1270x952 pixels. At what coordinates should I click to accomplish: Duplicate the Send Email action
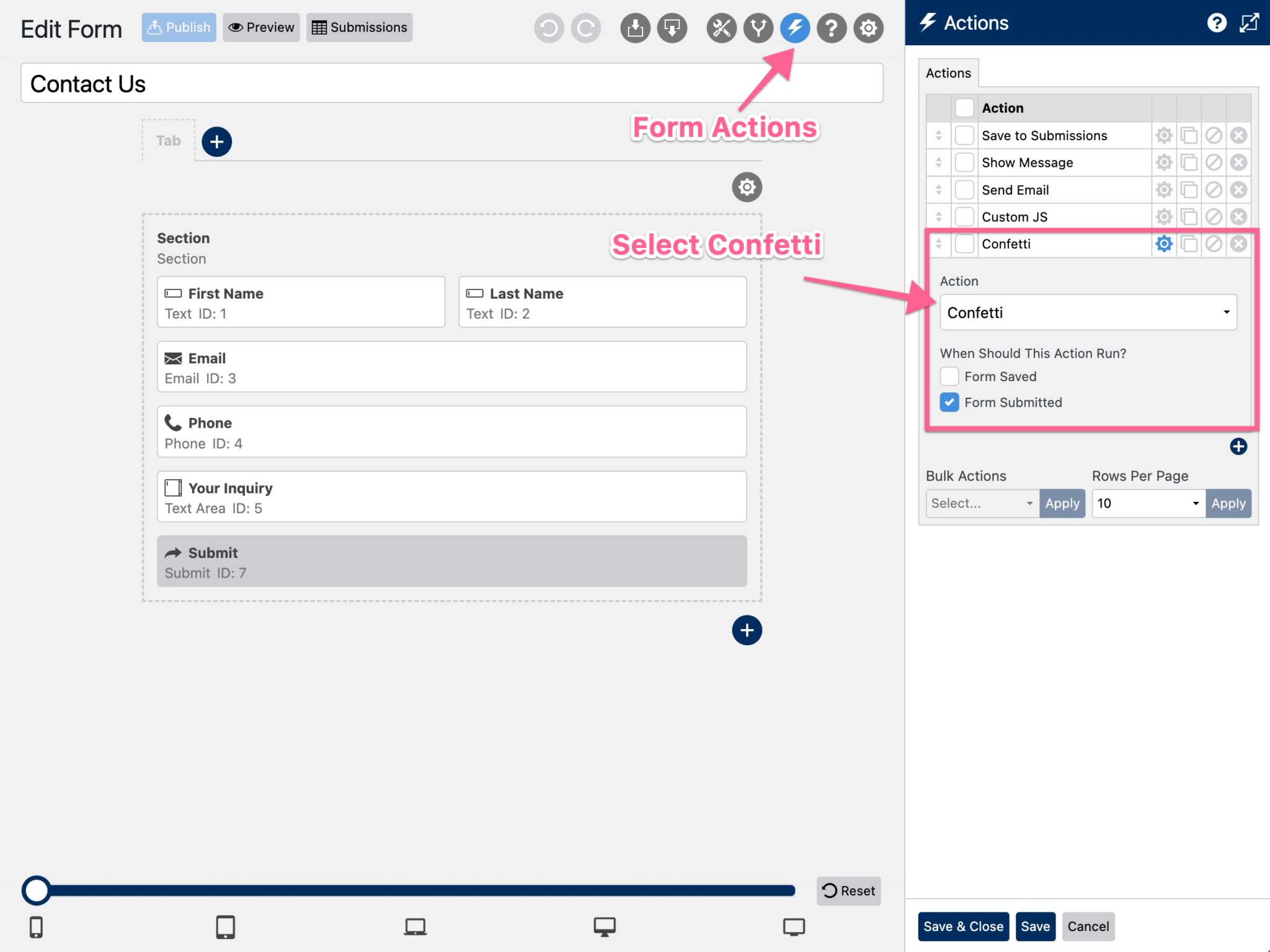tap(1189, 190)
